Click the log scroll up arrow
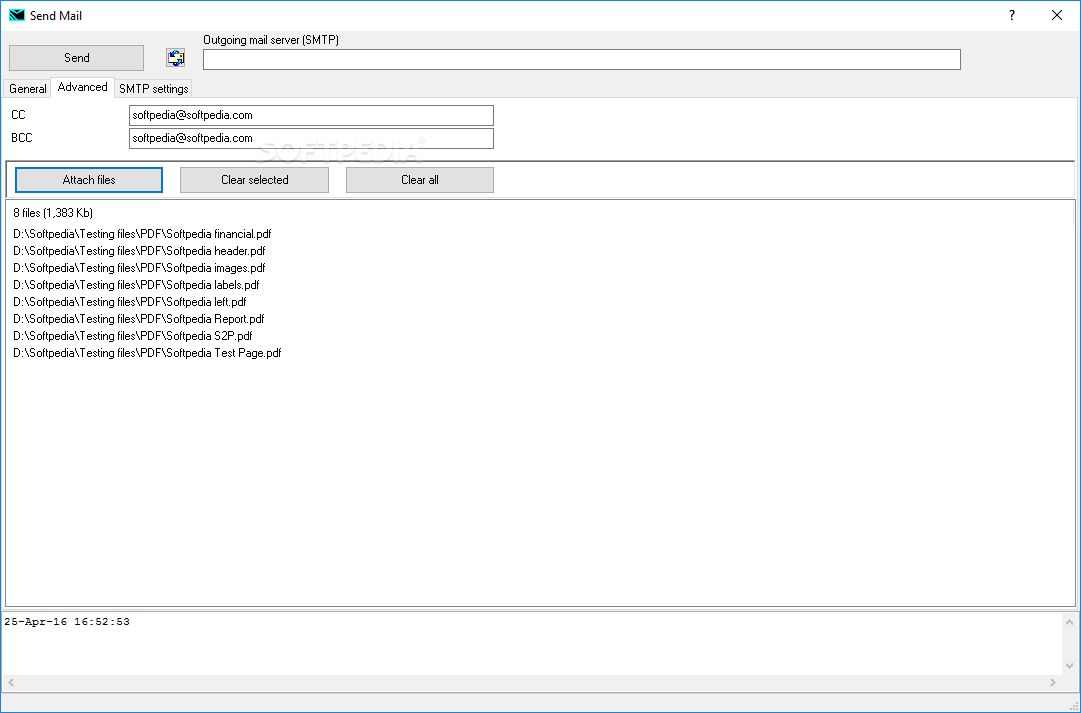 point(1069,622)
